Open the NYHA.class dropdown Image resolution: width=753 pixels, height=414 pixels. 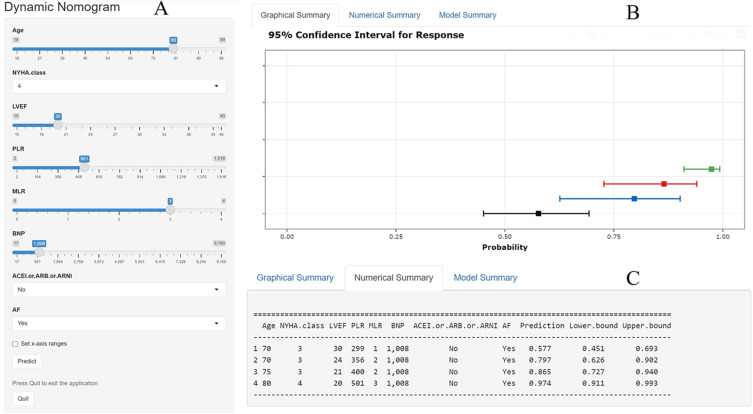119,87
